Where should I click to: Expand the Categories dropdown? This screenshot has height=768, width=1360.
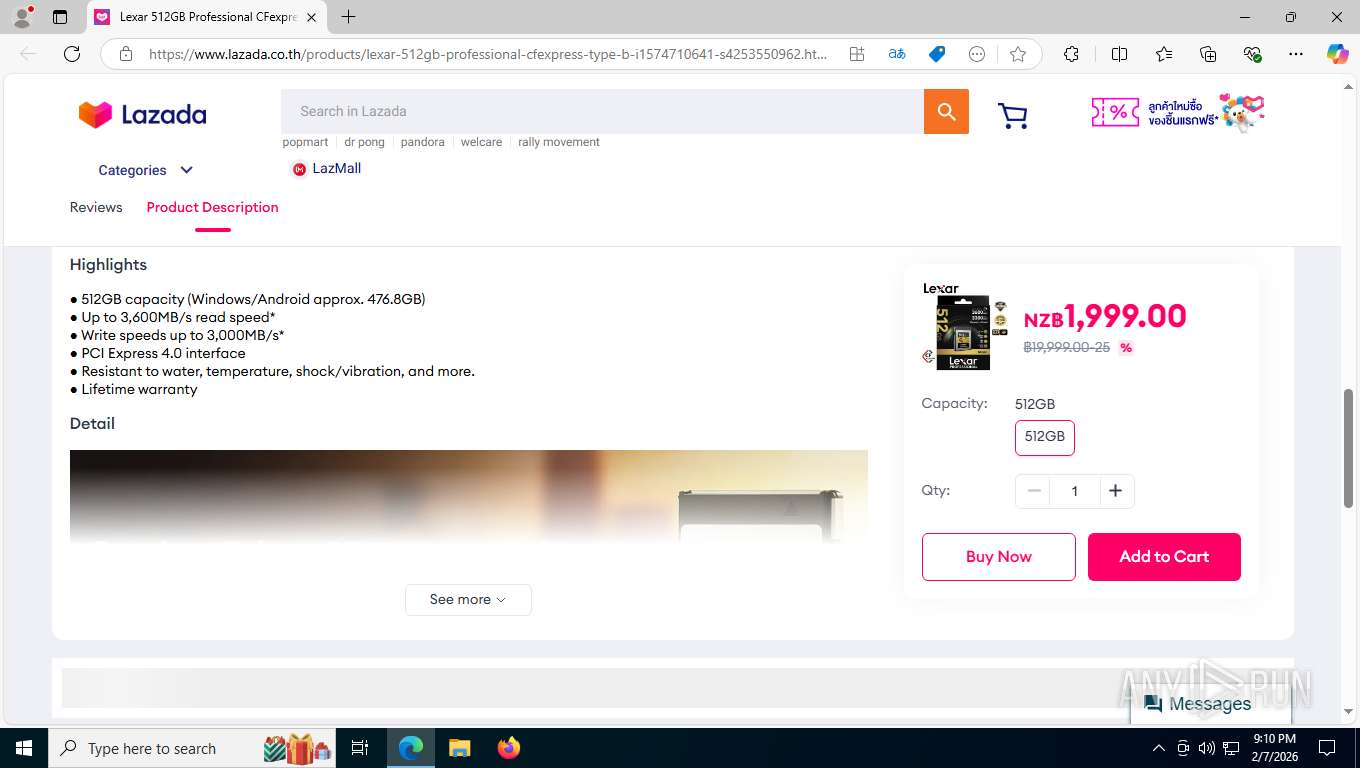tap(146, 170)
